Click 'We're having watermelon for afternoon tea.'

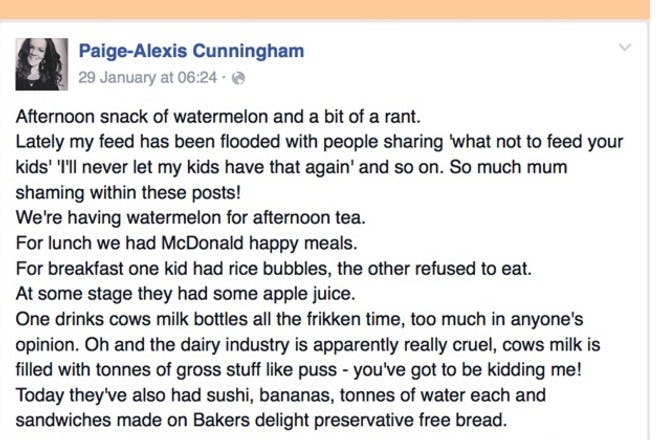coord(191,218)
